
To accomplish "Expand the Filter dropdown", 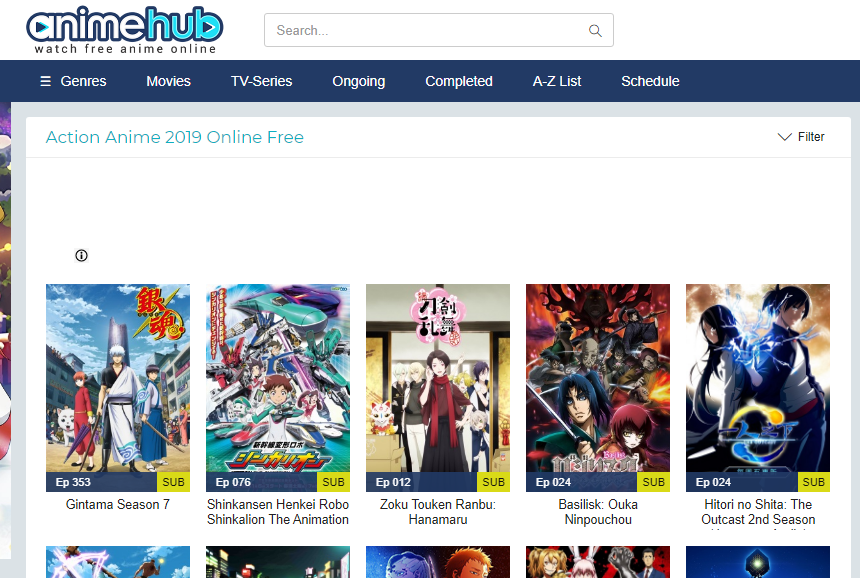I will pyautogui.click(x=801, y=137).
